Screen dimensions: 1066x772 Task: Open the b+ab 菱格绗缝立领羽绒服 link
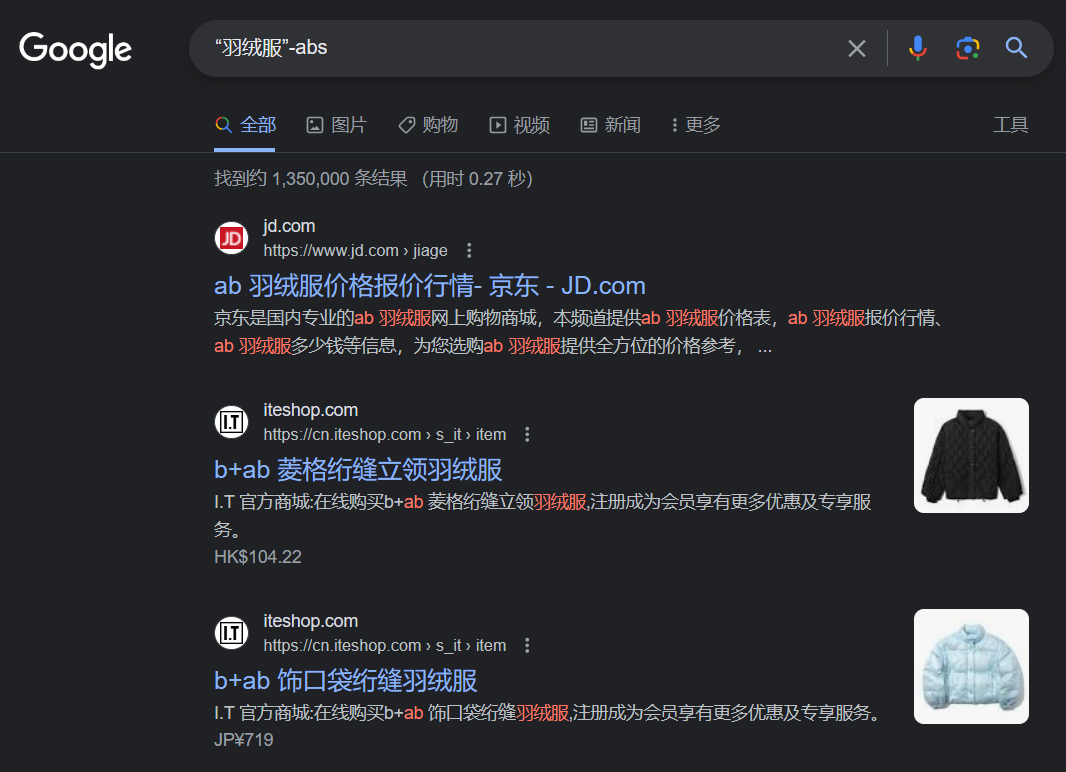[x=358, y=470]
